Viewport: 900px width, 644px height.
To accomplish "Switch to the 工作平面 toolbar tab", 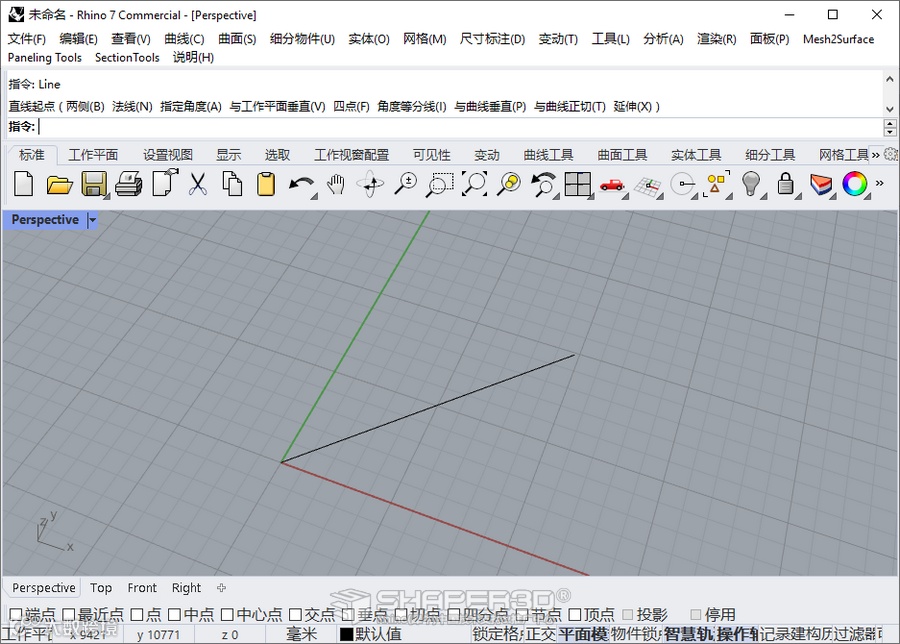I will click(x=93, y=155).
